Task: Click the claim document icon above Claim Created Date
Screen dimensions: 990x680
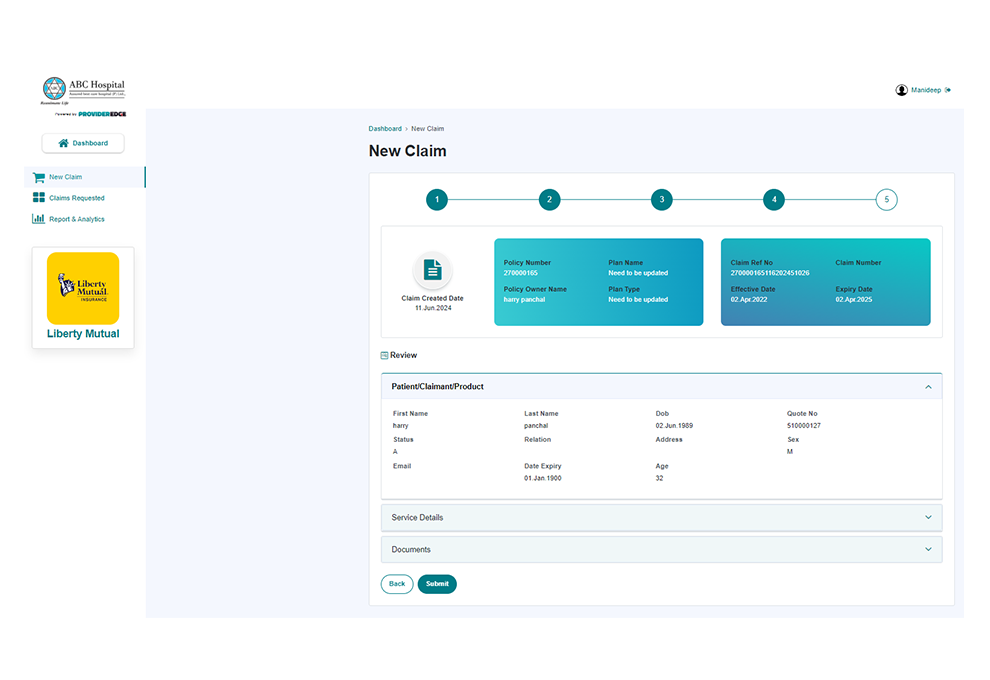Action: click(433, 268)
